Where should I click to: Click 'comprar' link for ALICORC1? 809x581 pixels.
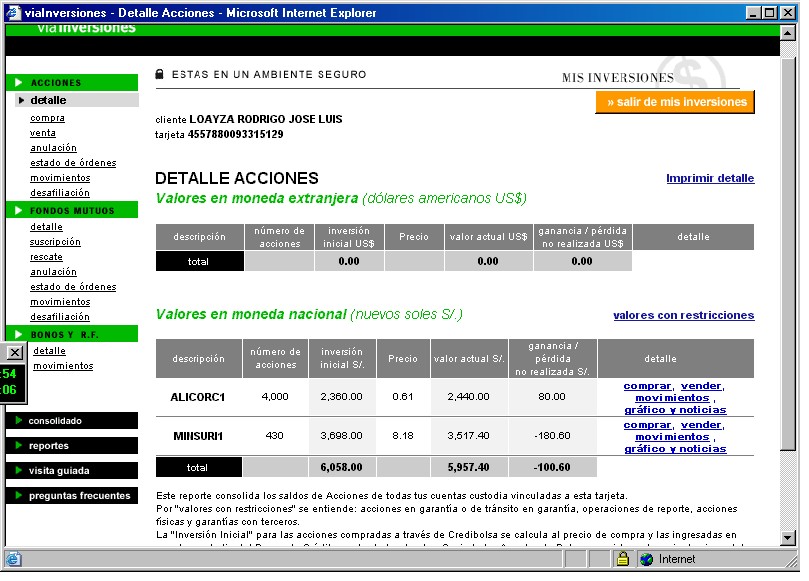[x=648, y=385]
